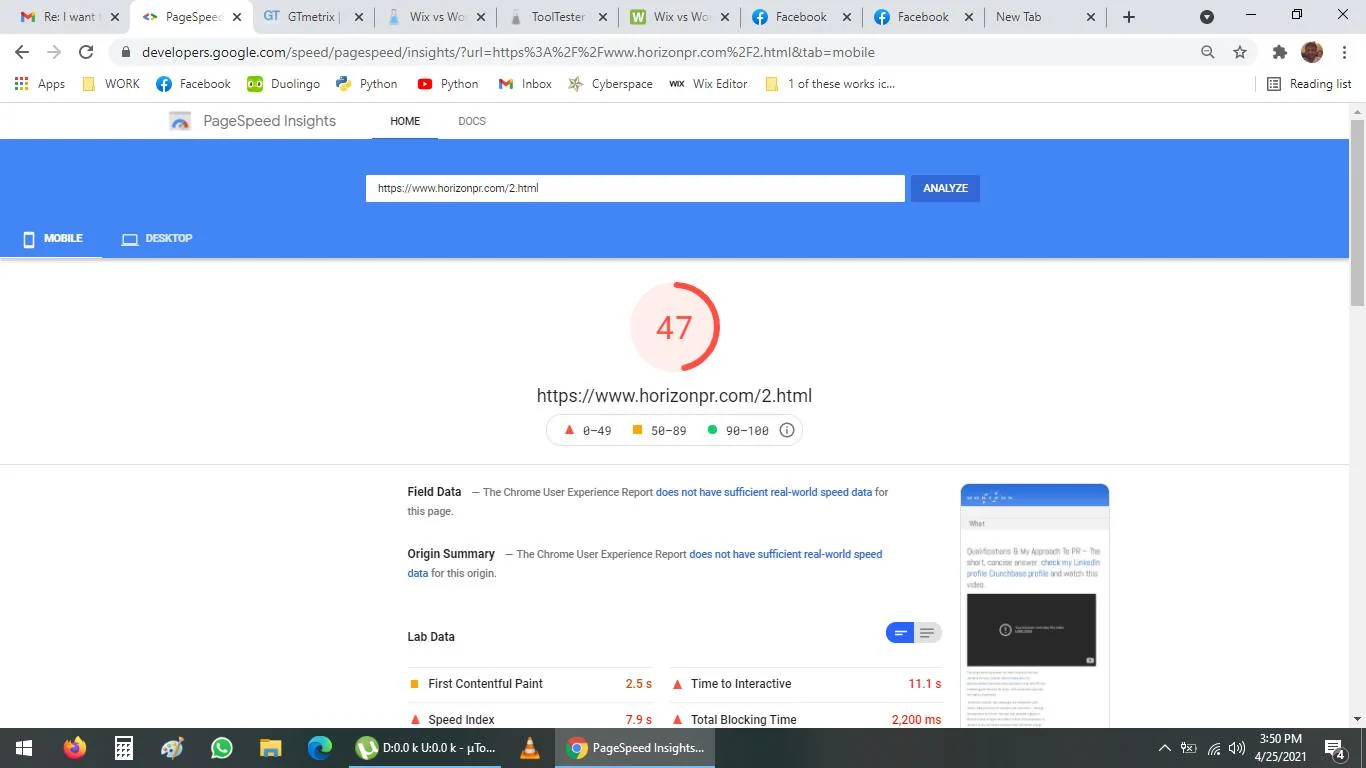The image size is (1366, 768).
Task: Click the 'Speed Index' metric label
Action: click(461, 720)
